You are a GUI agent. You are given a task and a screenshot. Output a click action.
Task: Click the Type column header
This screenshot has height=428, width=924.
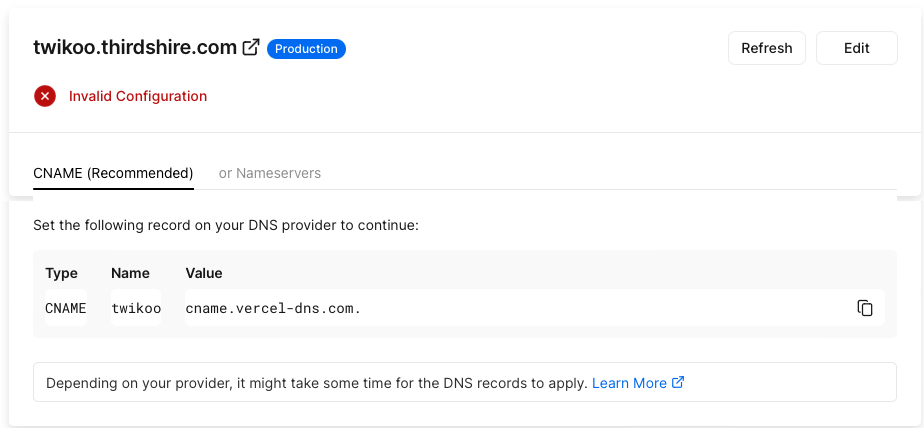pyautogui.click(x=62, y=273)
